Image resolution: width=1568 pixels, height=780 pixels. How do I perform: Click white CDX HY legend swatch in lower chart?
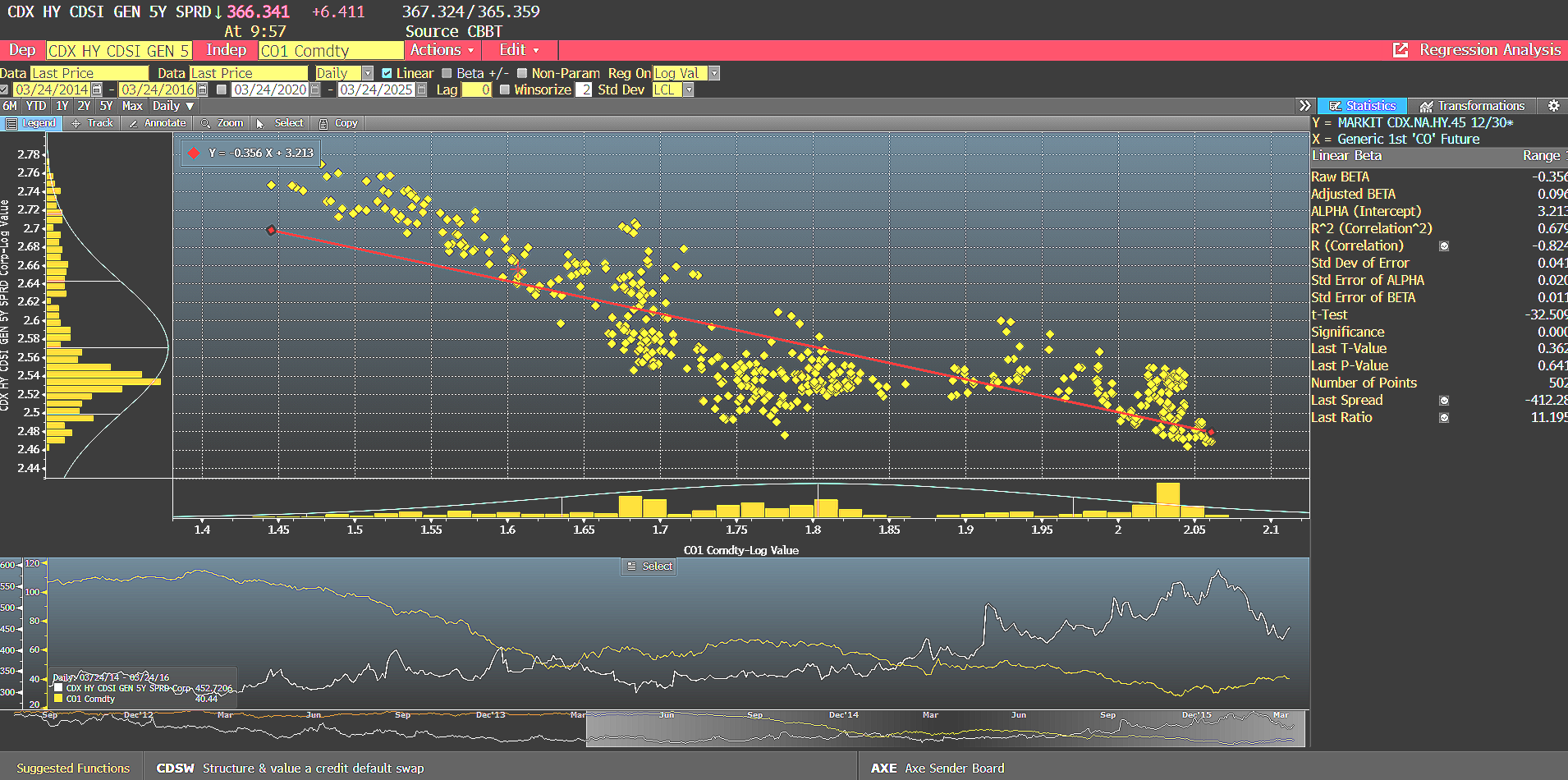click(58, 688)
